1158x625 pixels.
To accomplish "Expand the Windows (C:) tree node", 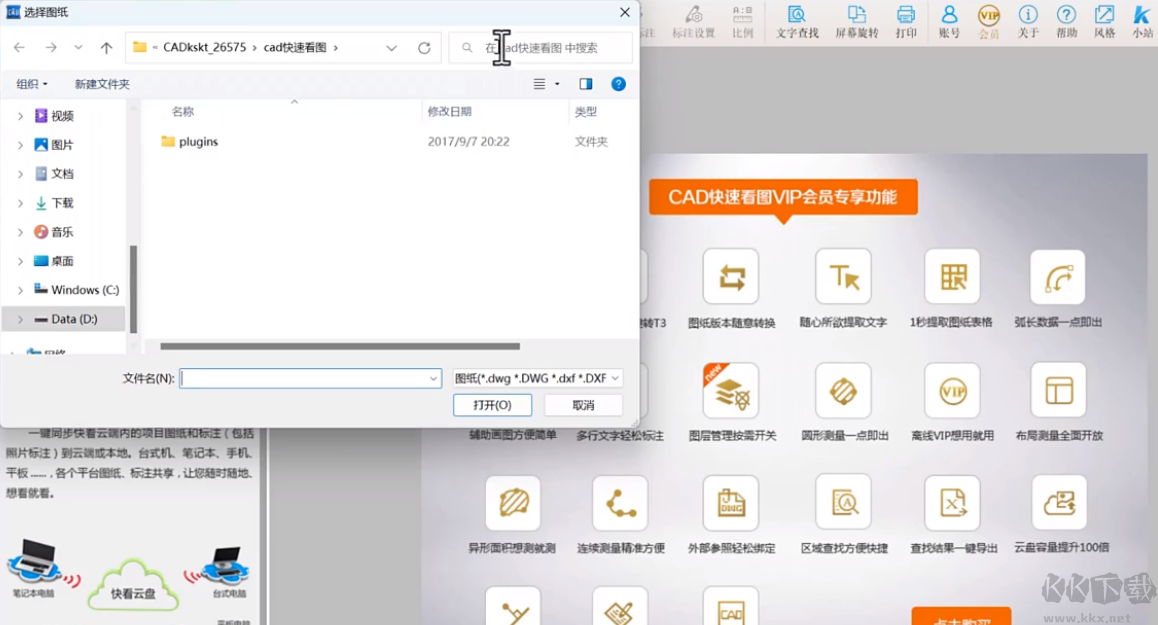I will tap(20, 290).
